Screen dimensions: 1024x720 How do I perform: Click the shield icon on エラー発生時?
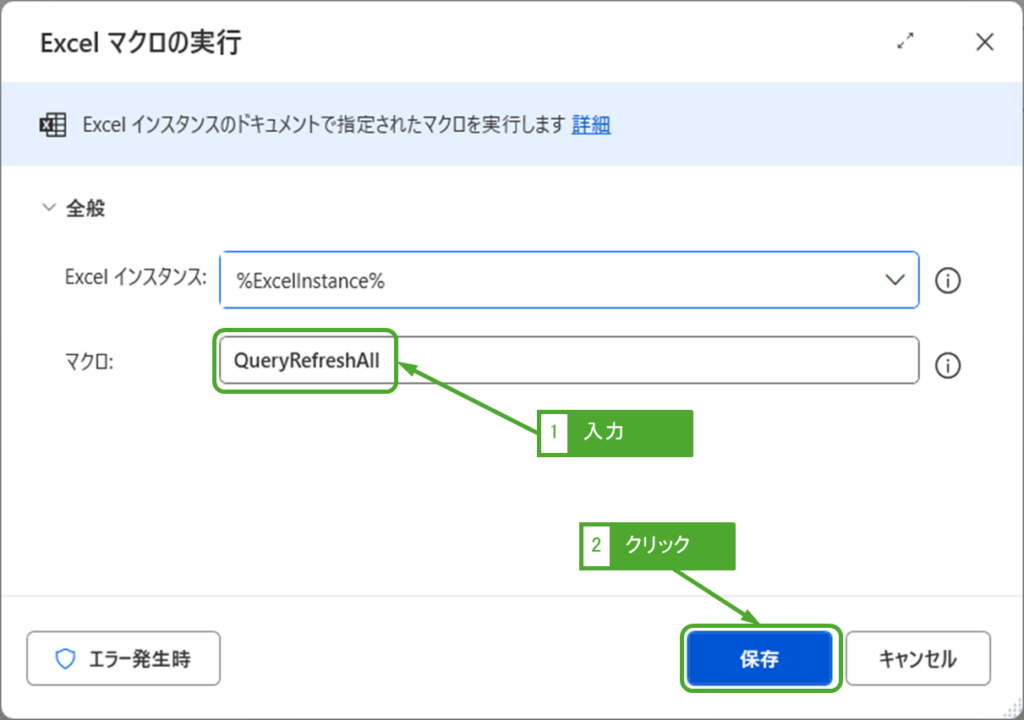coord(65,659)
